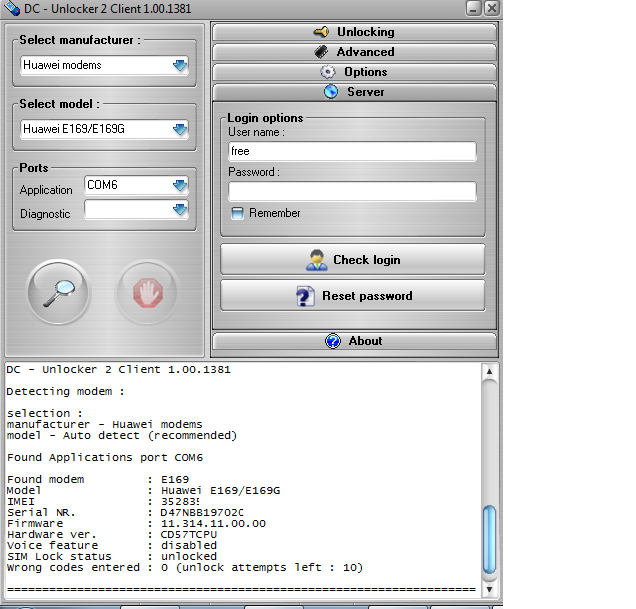Click 'Found Applications port COM6' log line
636x609 pixels.
click(105, 458)
